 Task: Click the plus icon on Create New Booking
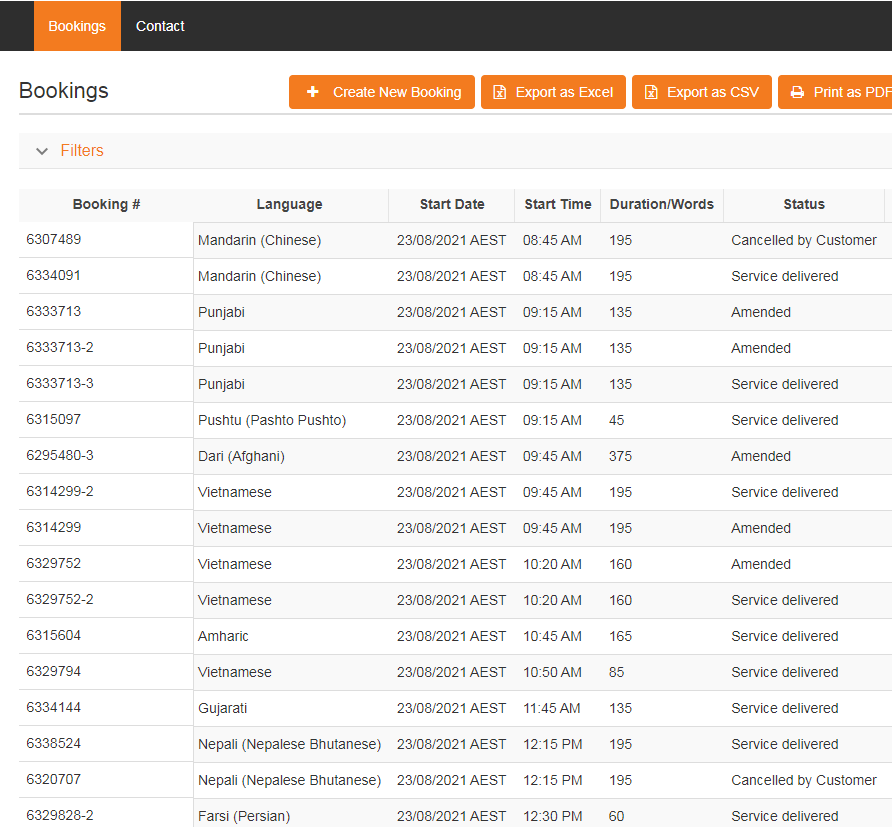point(313,92)
